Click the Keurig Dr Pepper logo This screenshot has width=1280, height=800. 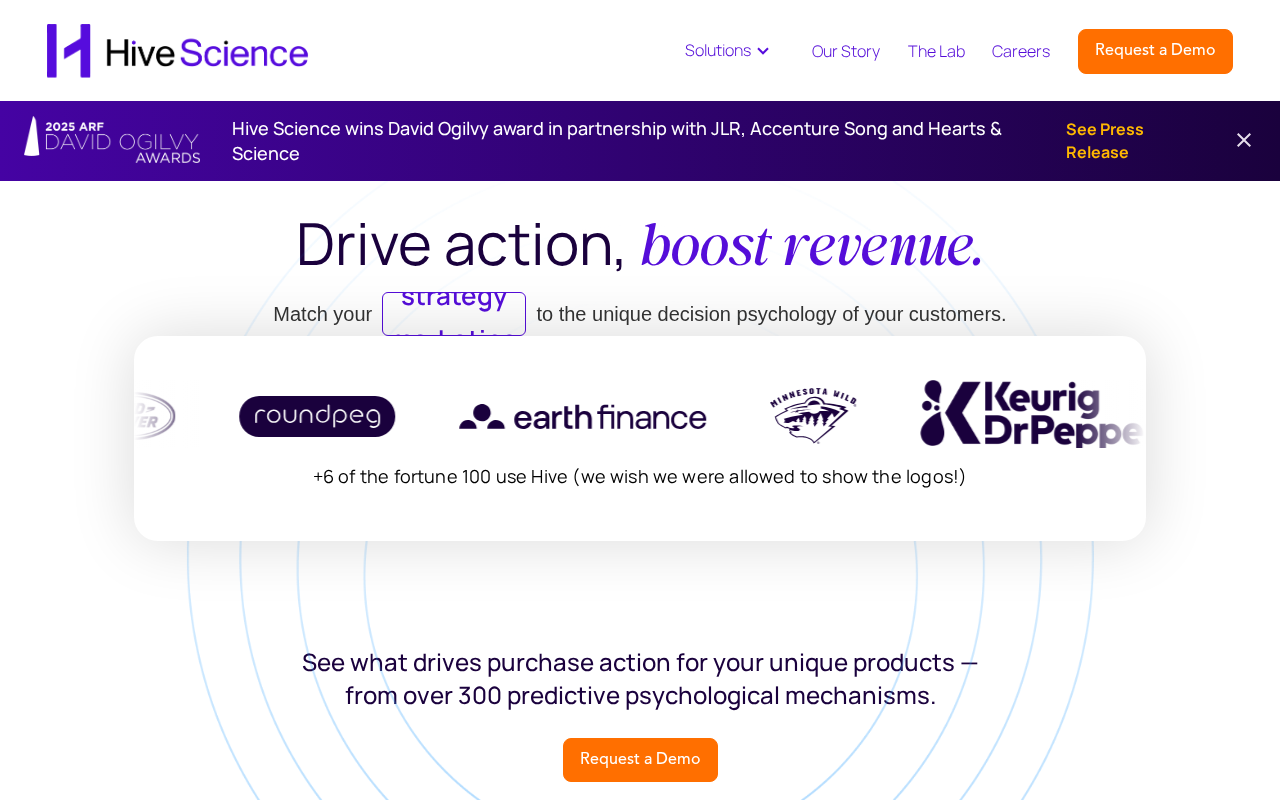point(1030,414)
